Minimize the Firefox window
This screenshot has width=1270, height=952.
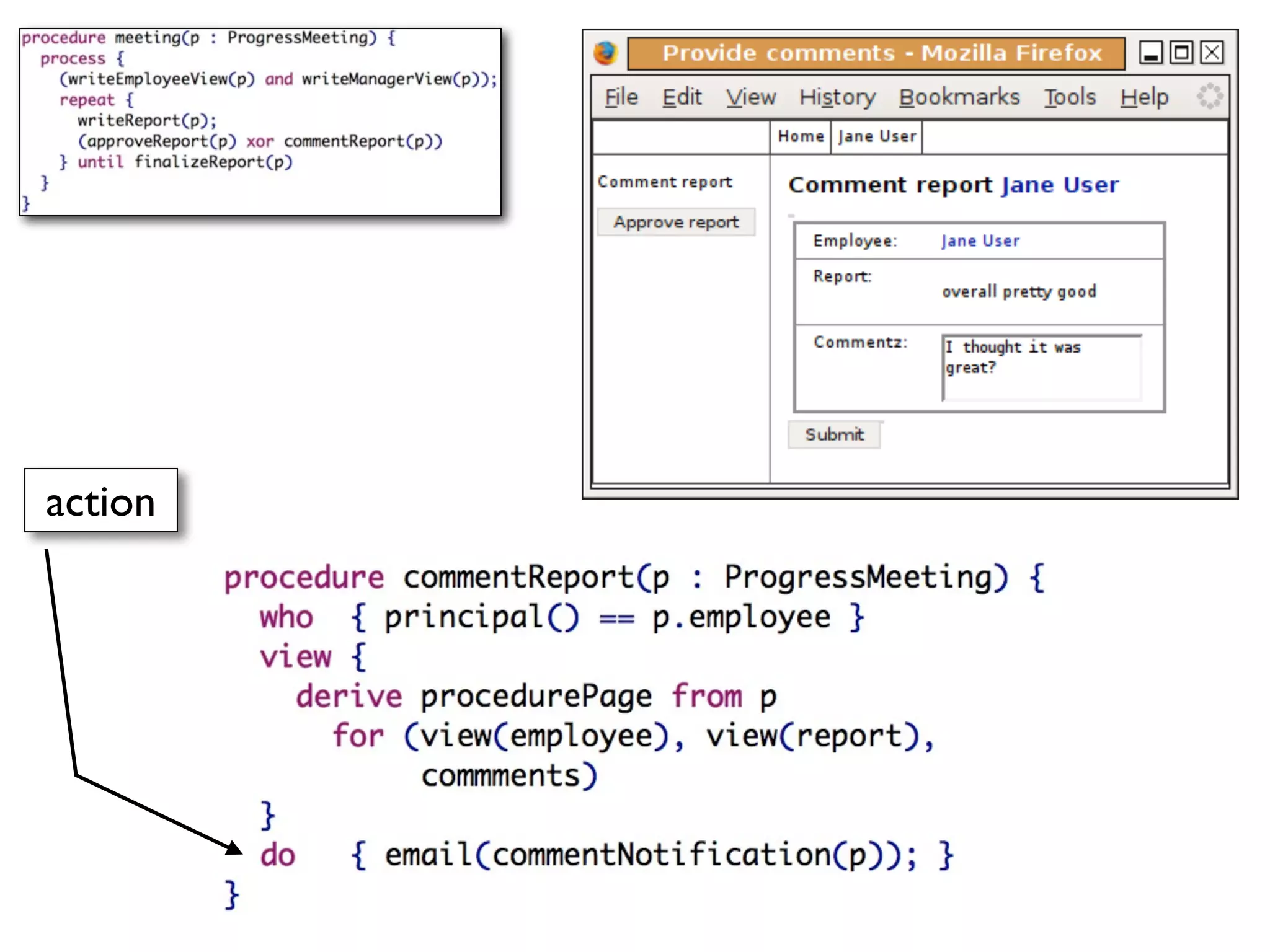tap(1150, 53)
